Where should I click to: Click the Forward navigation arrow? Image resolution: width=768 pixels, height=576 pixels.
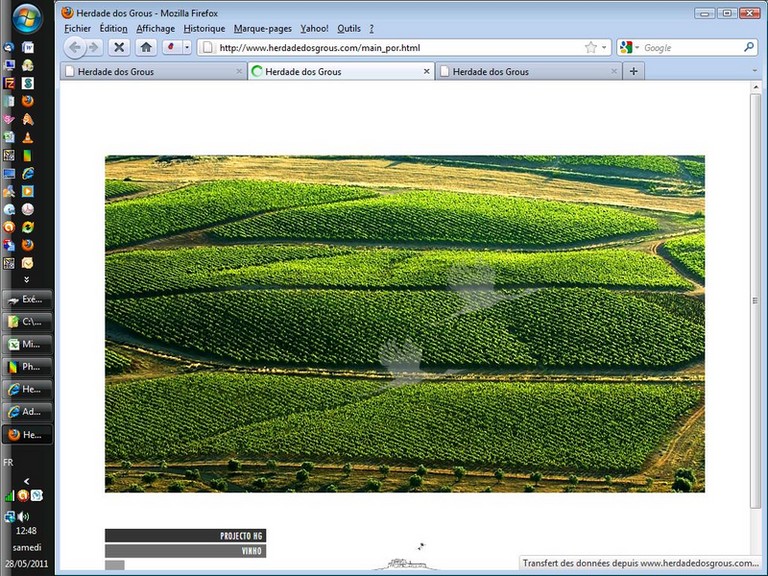click(94, 47)
